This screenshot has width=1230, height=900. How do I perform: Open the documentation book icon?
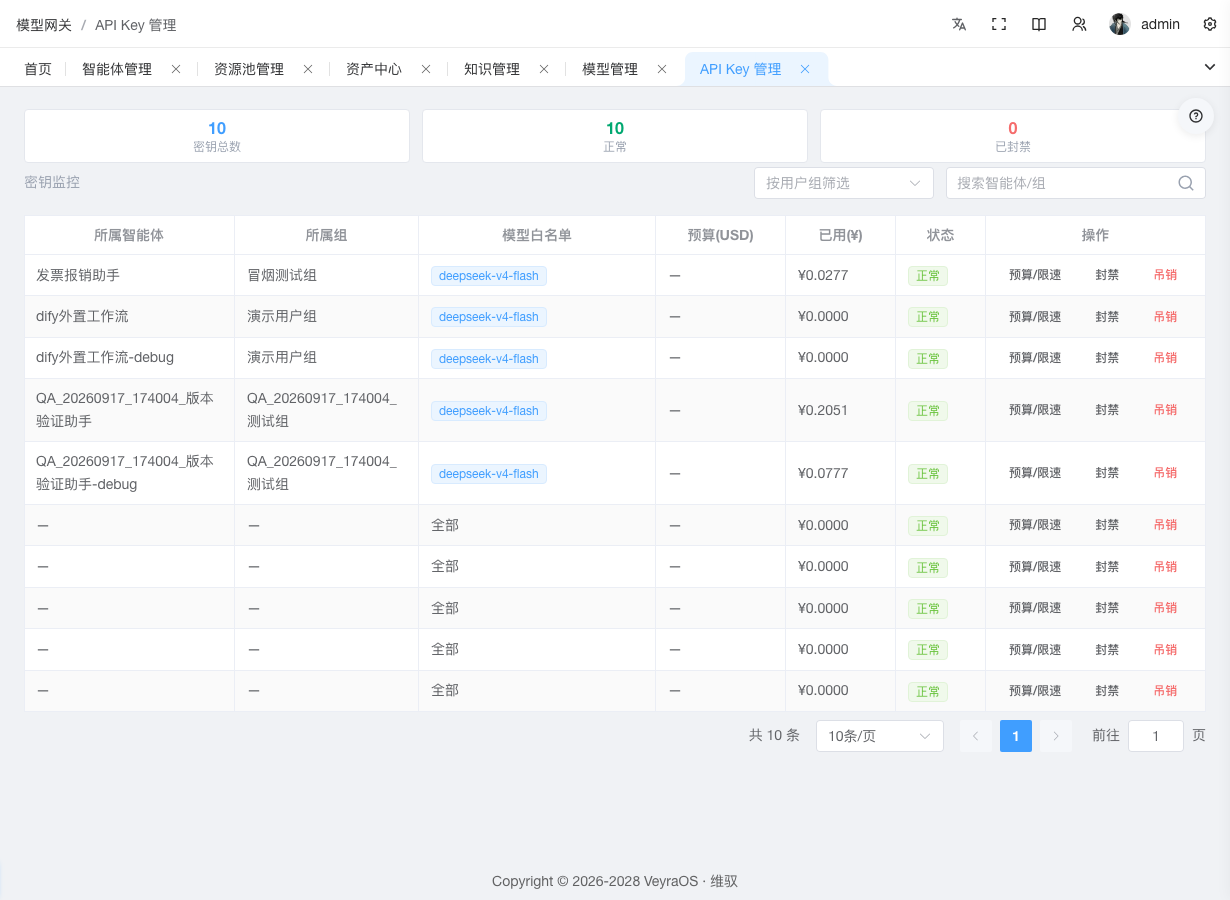pos(1039,24)
